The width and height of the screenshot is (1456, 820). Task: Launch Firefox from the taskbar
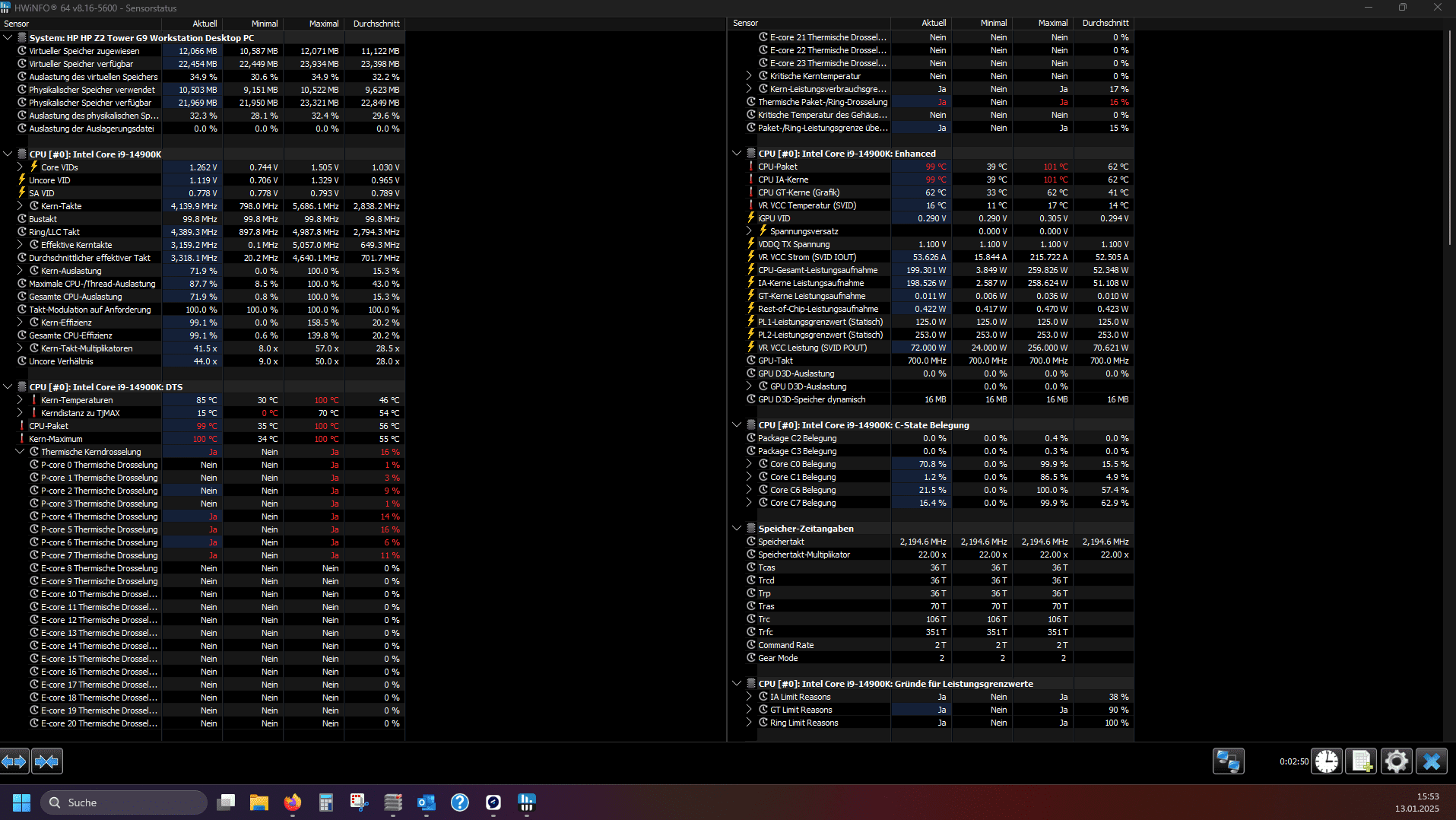click(293, 803)
